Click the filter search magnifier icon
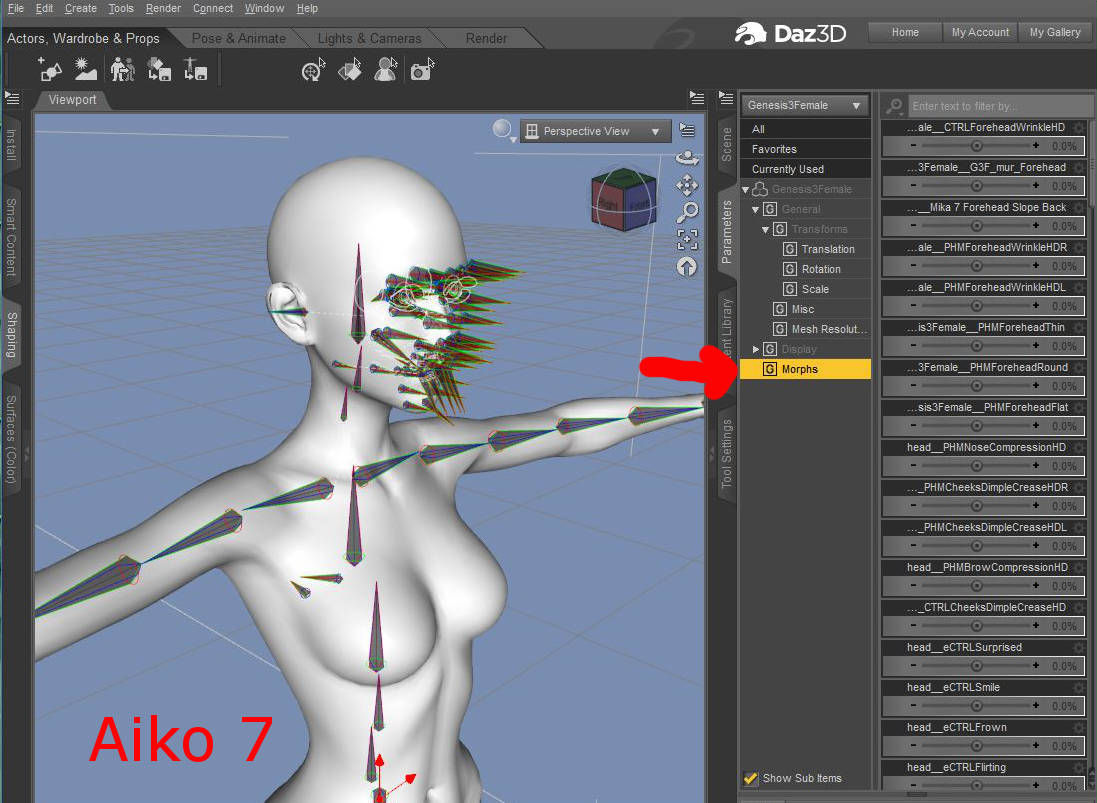The width and height of the screenshot is (1097, 803). (894, 106)
